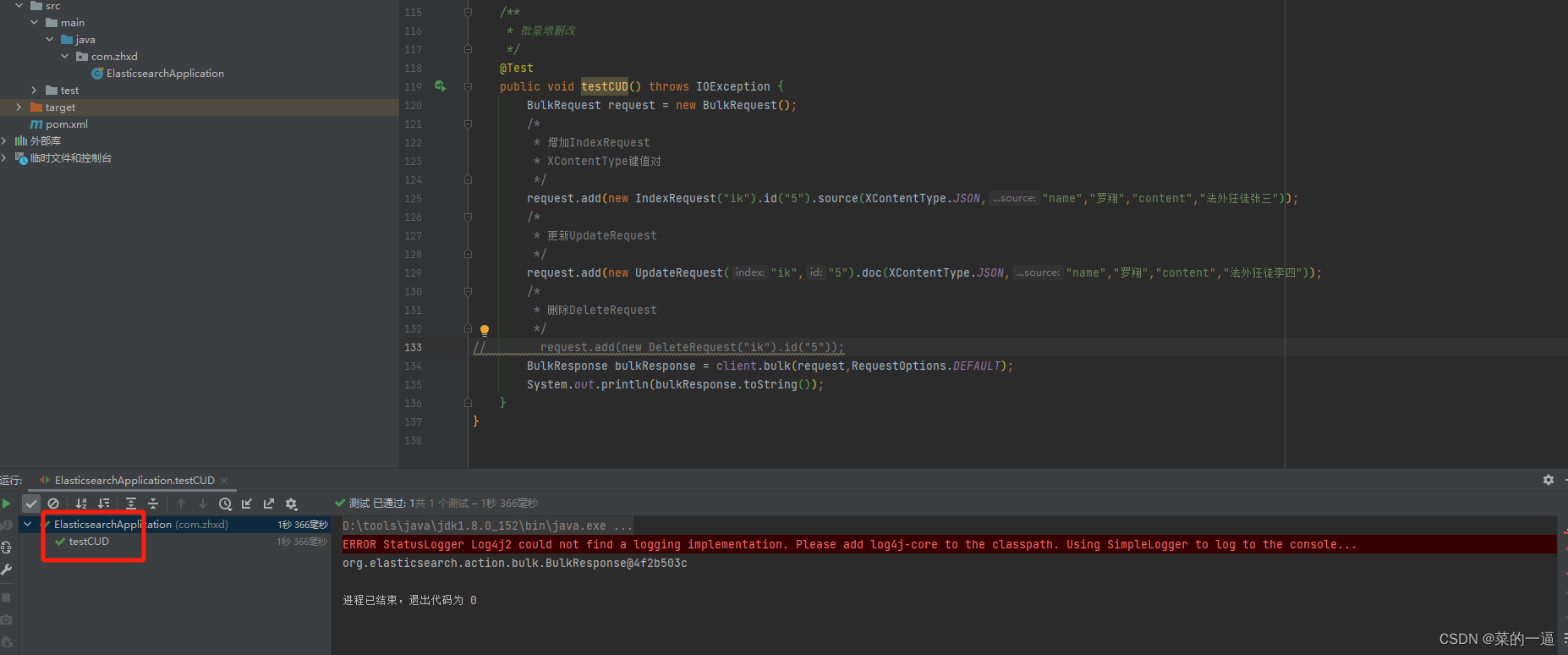Select the com.zhxd package row
The image size is (1568, 655).
click(x=200, y=57)
